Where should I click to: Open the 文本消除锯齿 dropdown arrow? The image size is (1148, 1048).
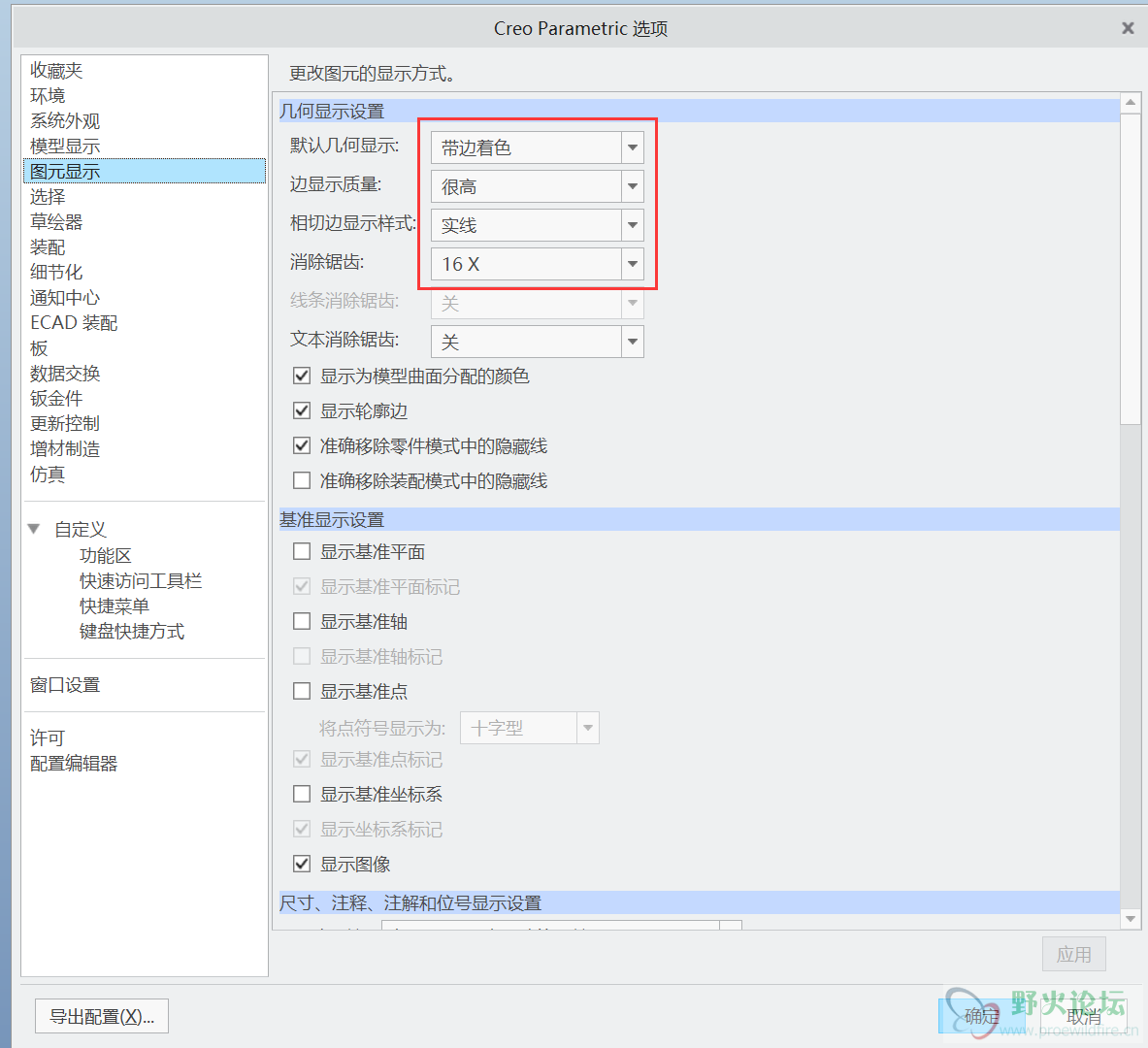633,342
